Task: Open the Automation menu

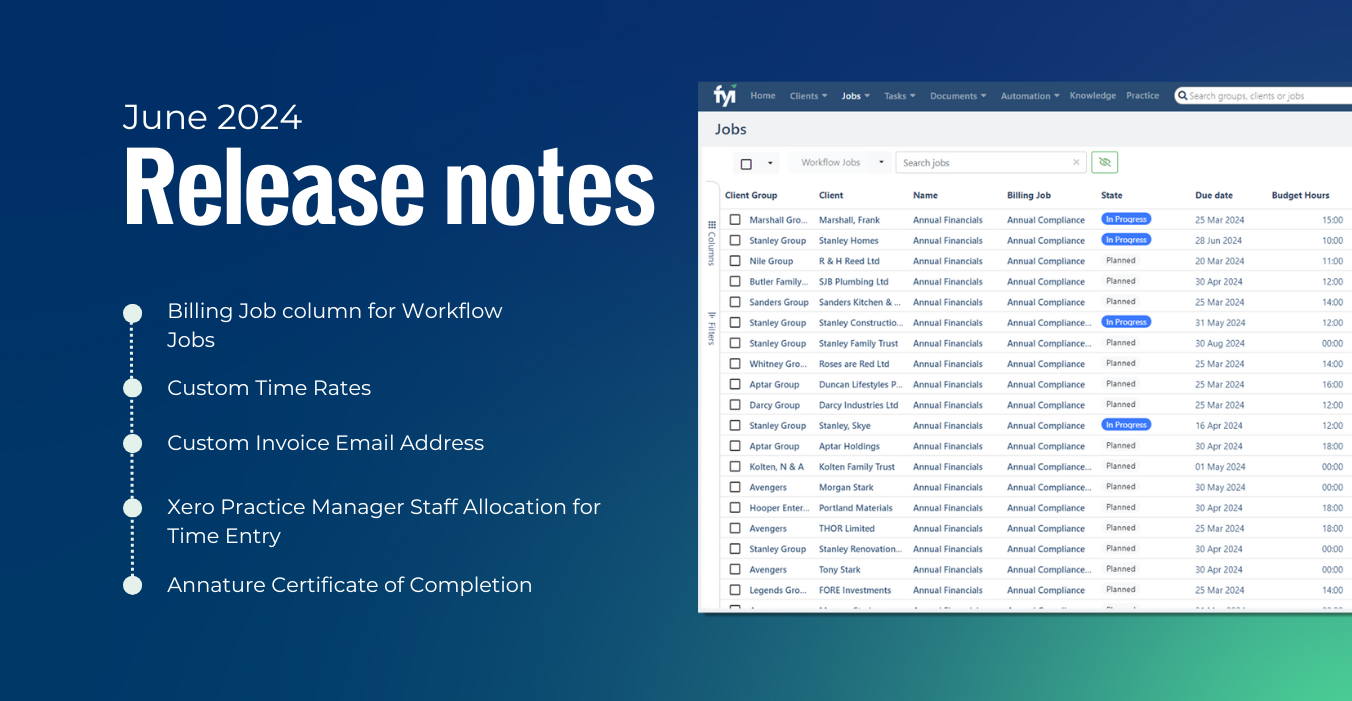Action: (x=1030, y=96)
